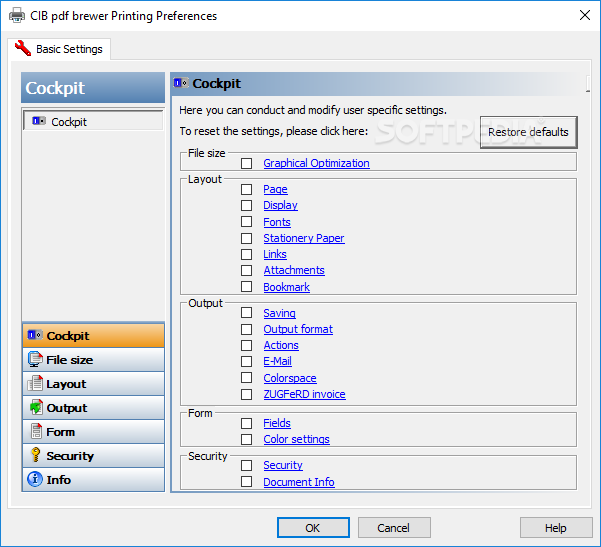Tick the Actions checkbox
Viewport: 601px width, 547px height.
coord(246,346)
